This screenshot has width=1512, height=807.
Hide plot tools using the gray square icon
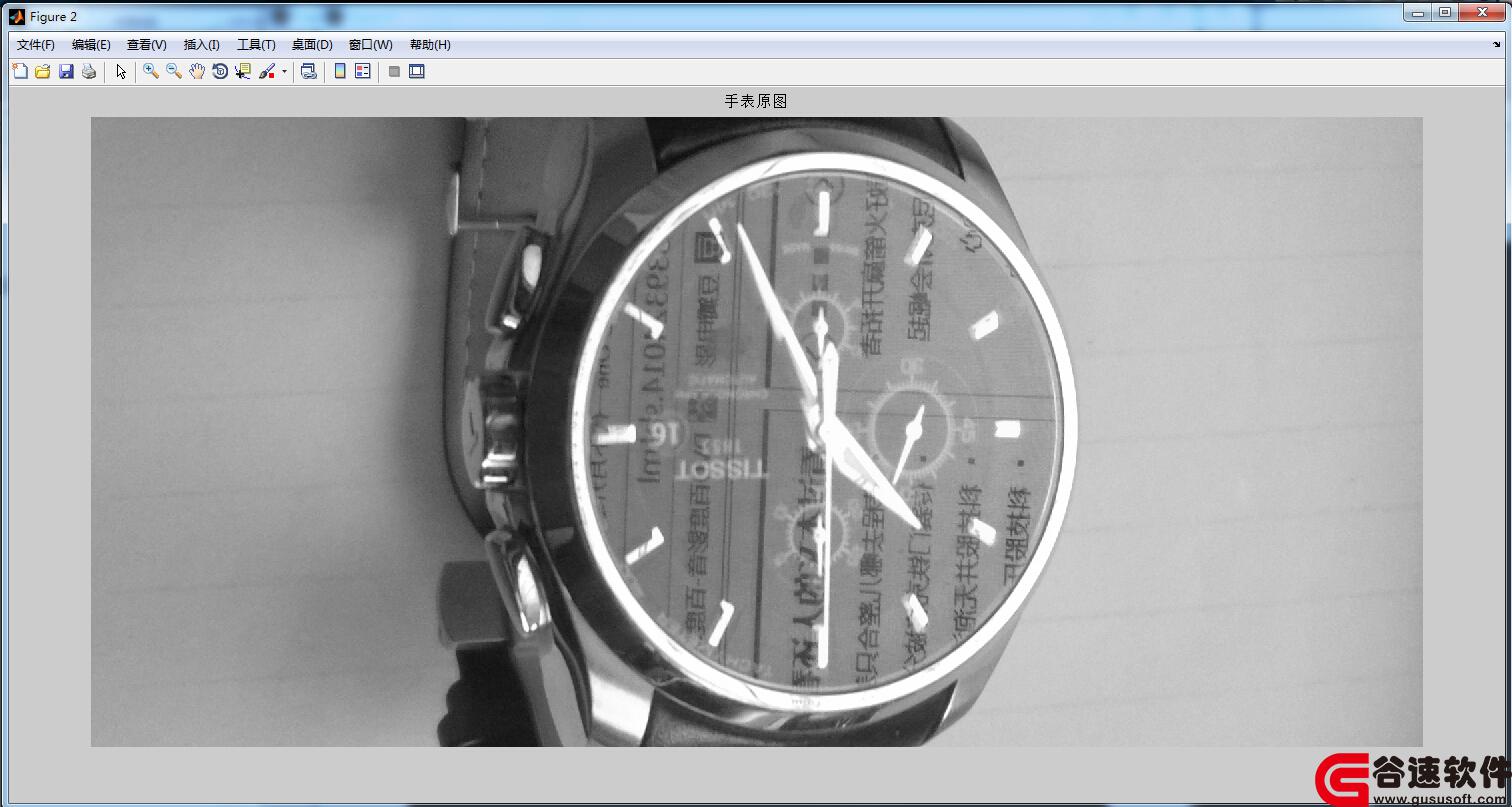[x=394, y=71]
